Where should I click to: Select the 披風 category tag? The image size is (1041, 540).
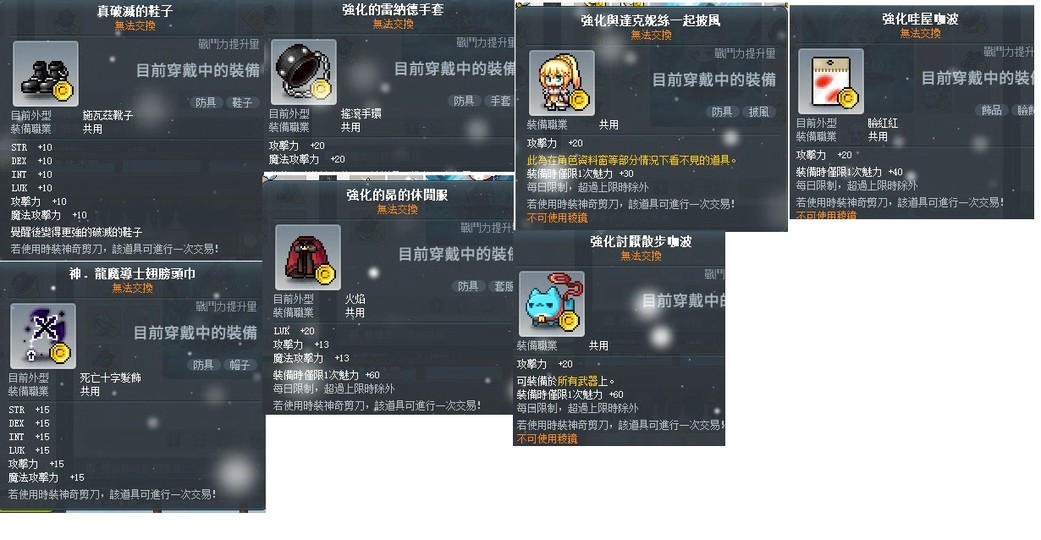[758, 112]
